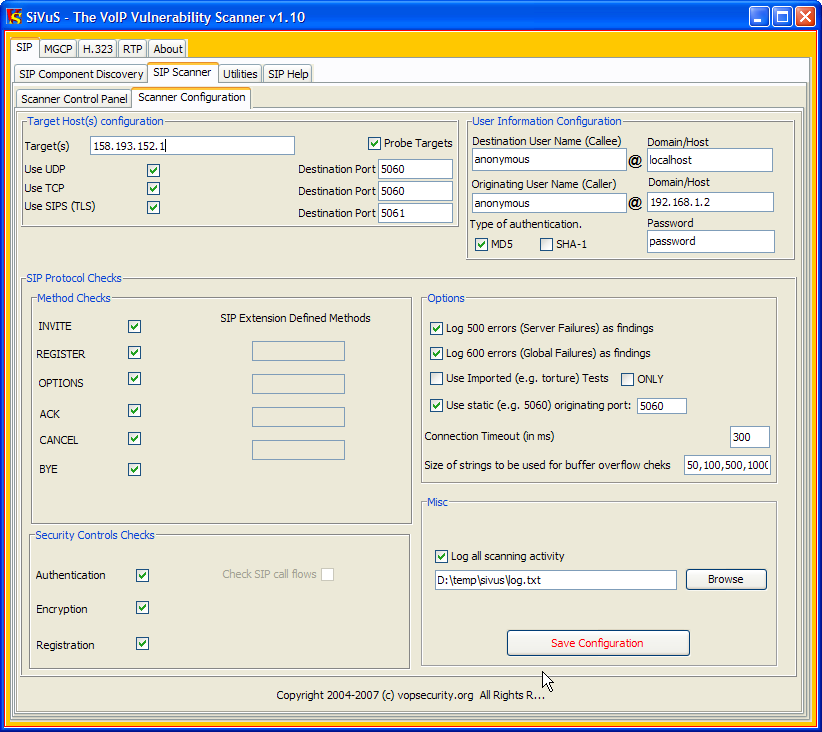Enable SHA-1 authentication checkbox
Screen dimensions: 822x732
[546, 244]
